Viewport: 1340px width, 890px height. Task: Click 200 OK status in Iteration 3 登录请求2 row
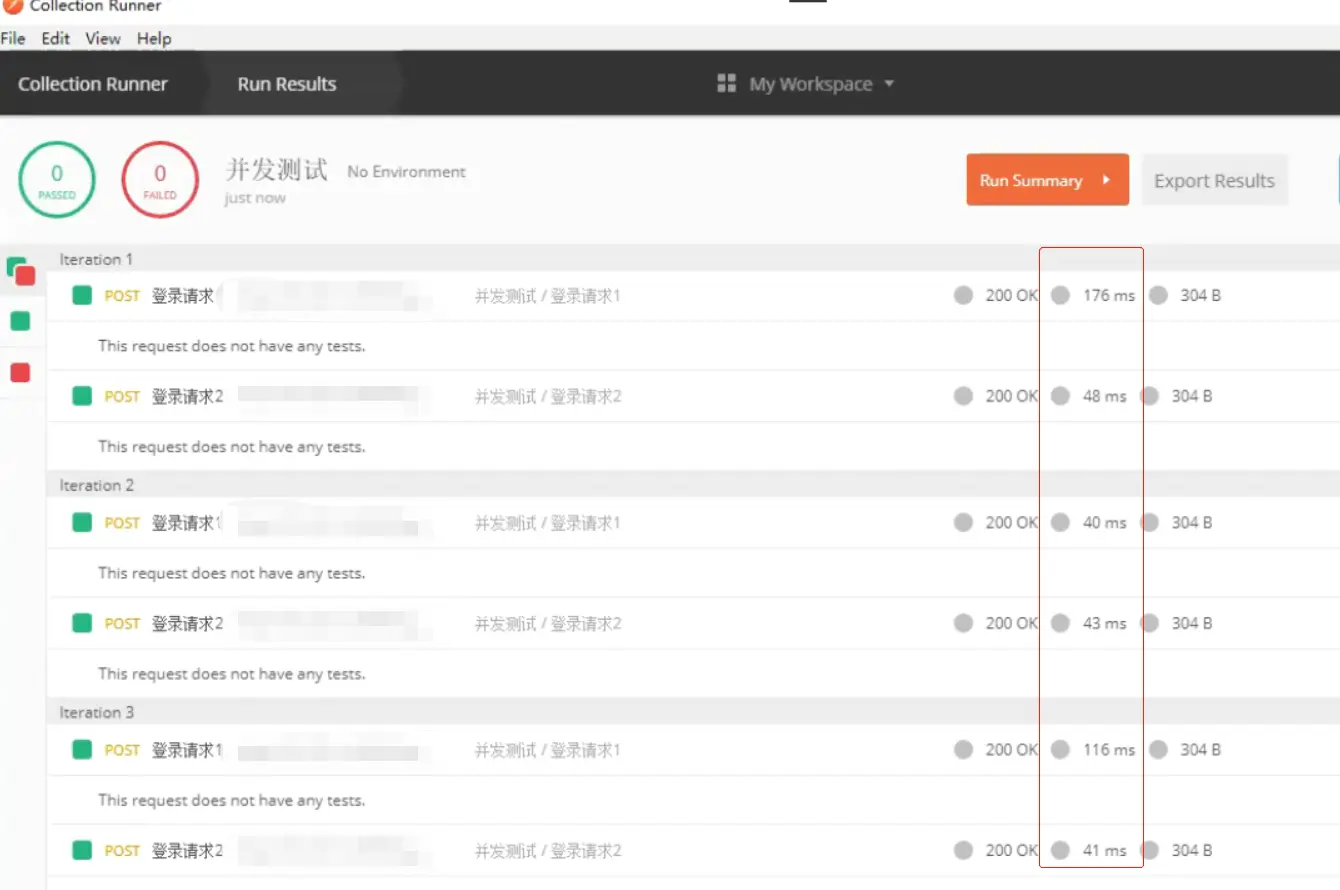[x=1012, y=851]
